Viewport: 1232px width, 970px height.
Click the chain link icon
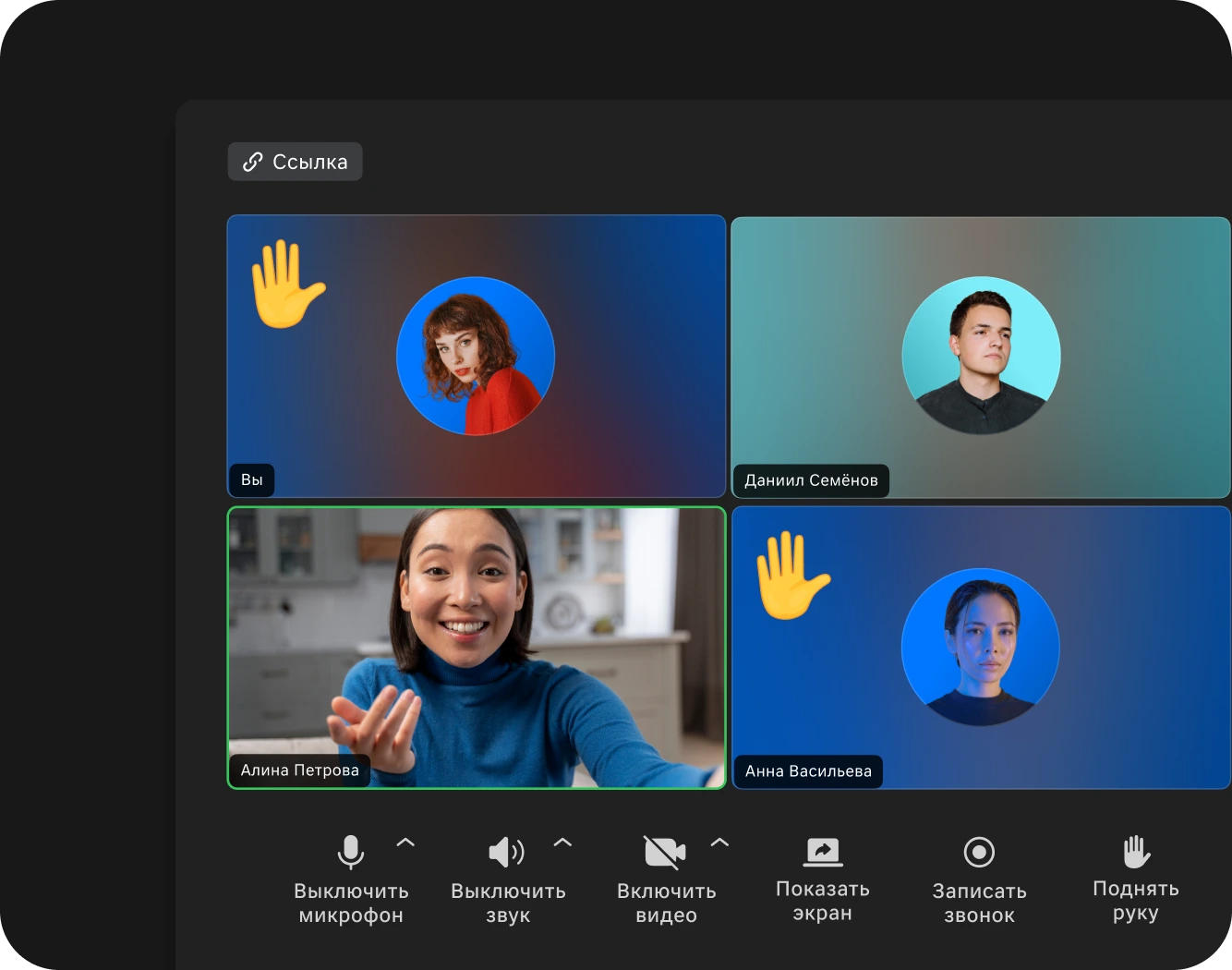pyautogui.click(x=252, y=163)
